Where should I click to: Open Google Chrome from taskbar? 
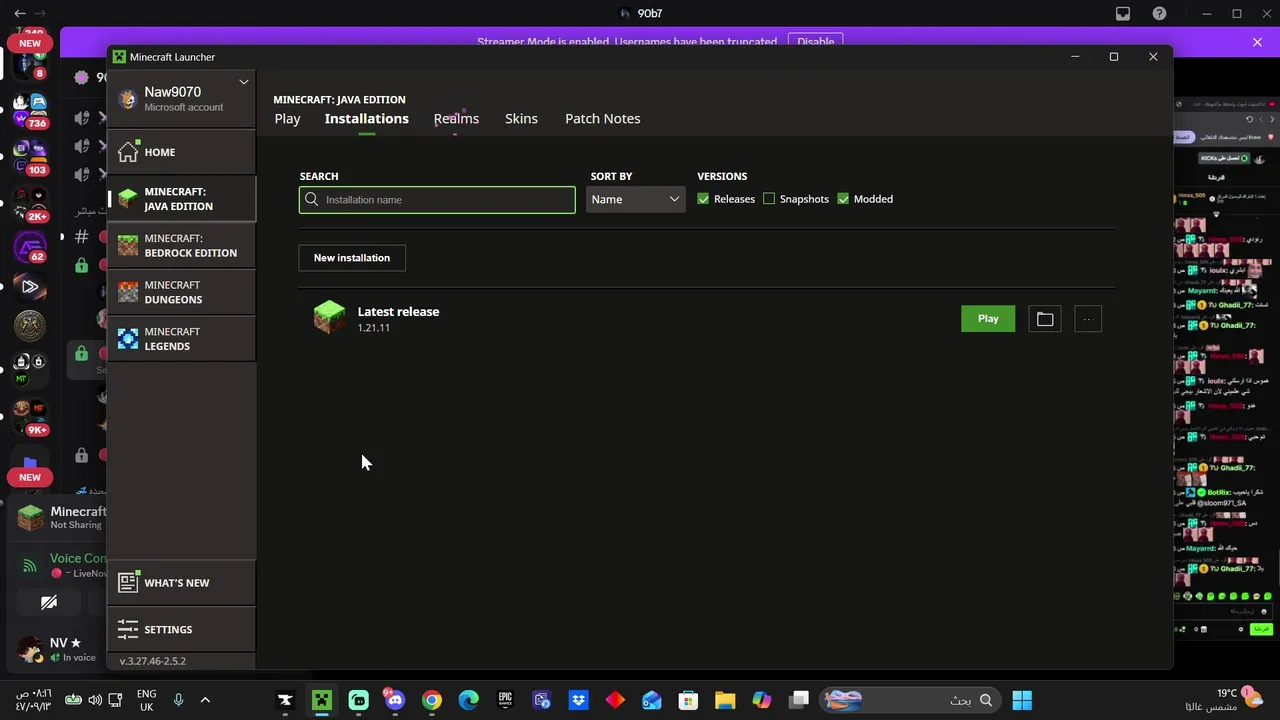click(432, 700)
